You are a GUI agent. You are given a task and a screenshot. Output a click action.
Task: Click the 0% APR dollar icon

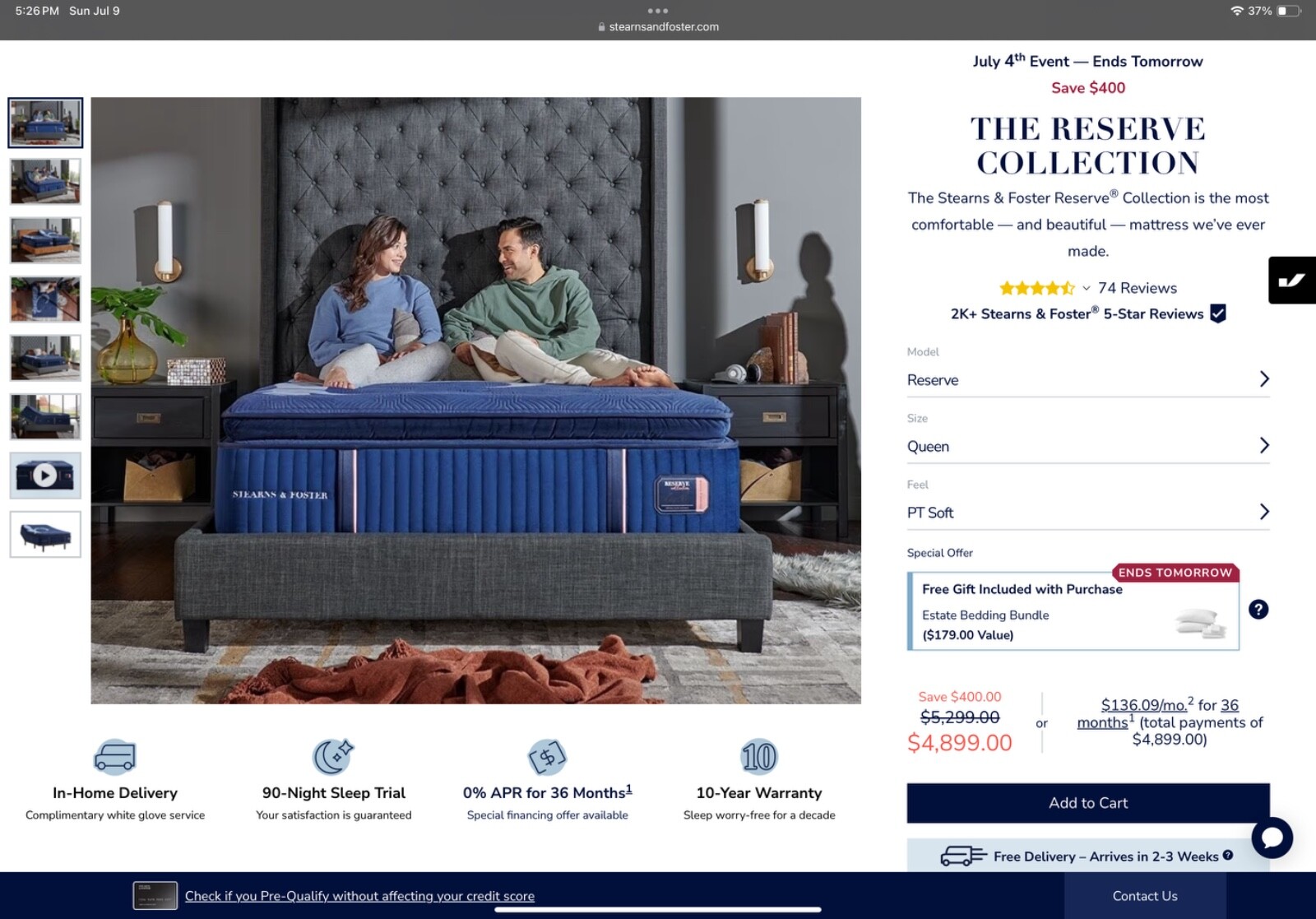tap(547, 757)
